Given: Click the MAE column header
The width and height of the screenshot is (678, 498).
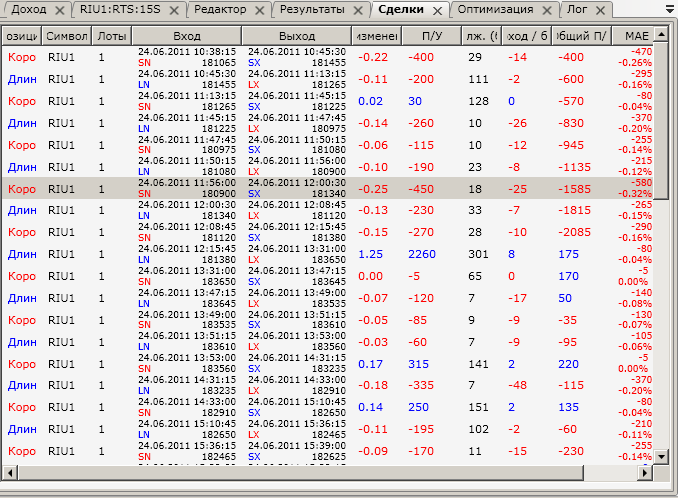Looking at the screenshot, I should pos(636,35).
